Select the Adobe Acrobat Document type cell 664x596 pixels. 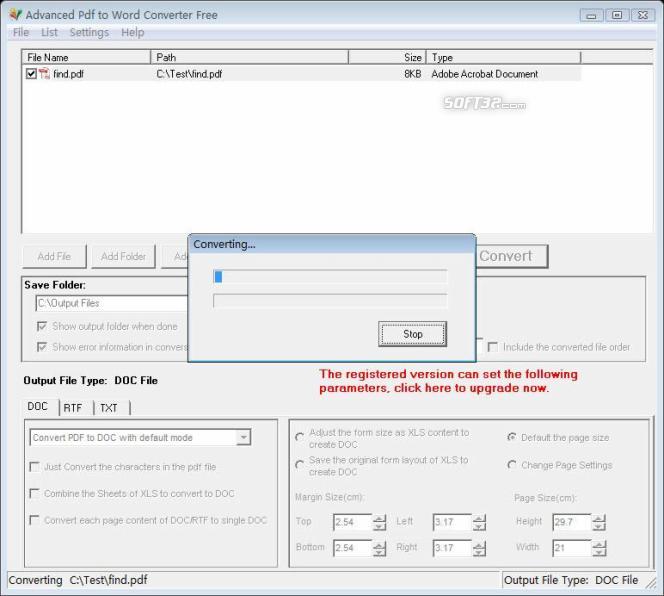(484, 74)
